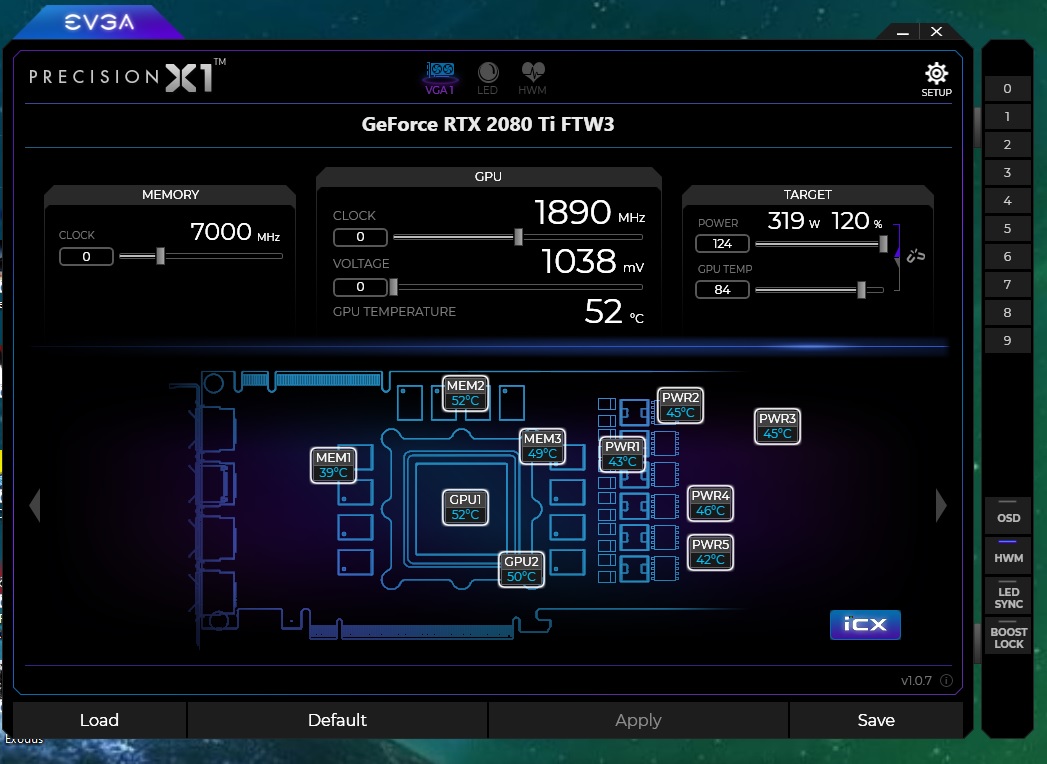Close the Precision X1 window

[x=936, y=31]
